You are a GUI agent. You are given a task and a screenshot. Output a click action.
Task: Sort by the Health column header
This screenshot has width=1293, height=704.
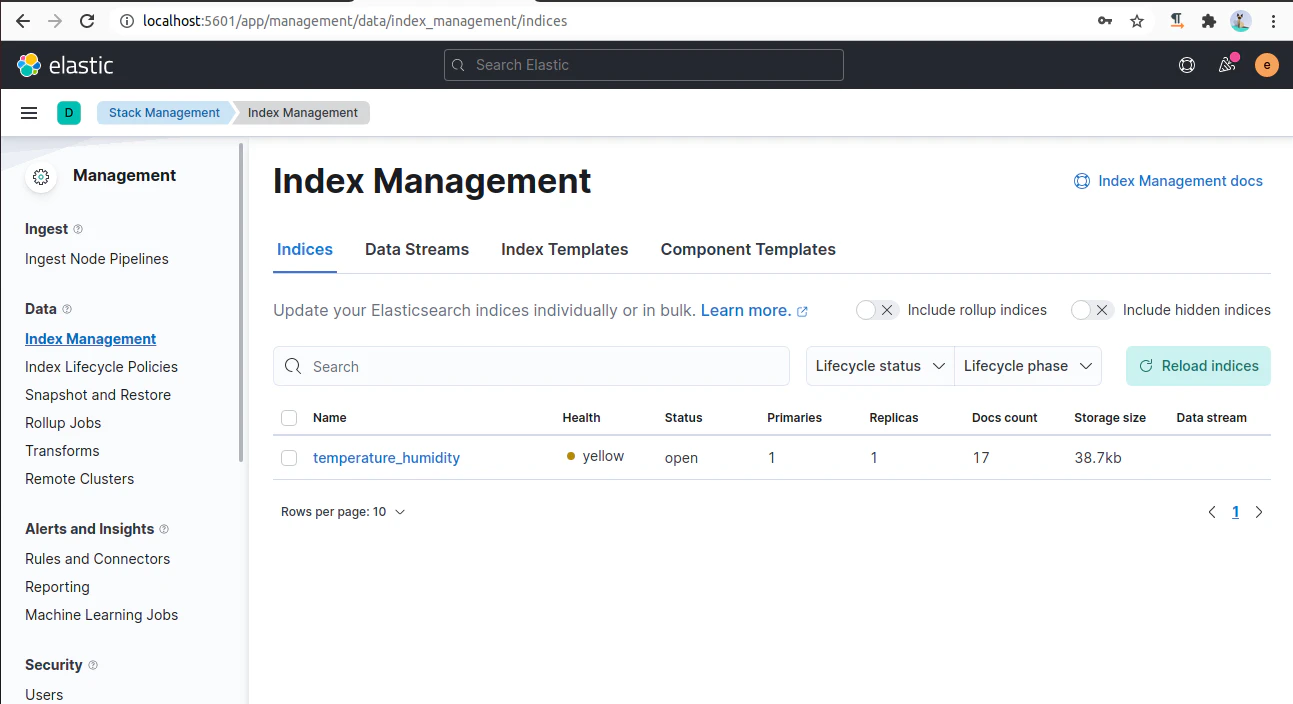point(581,418)
